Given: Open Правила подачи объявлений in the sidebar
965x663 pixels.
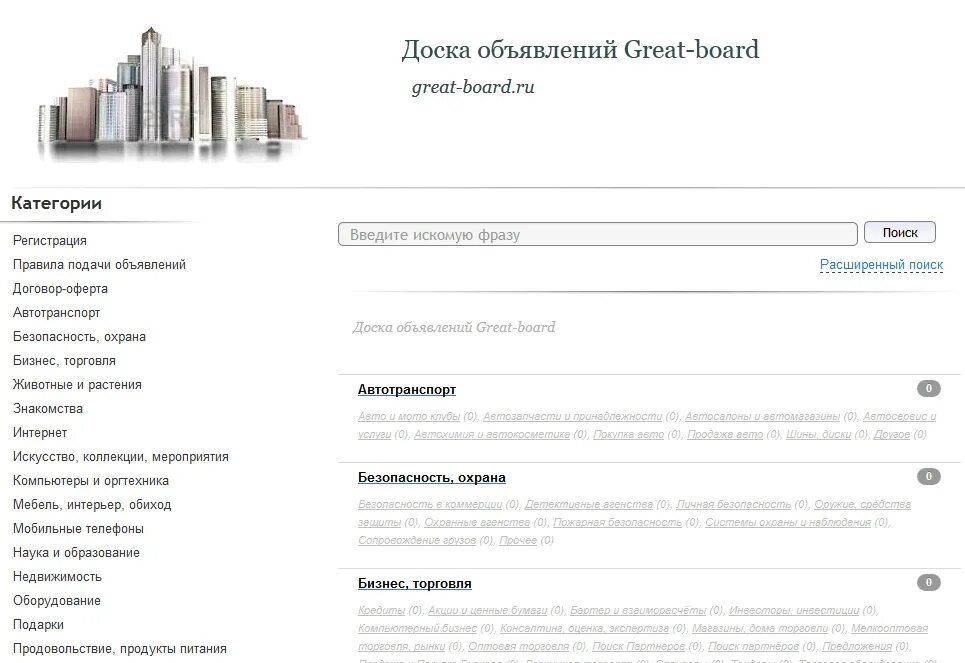Looking at the screenshot, I should (x=99, y=265).
